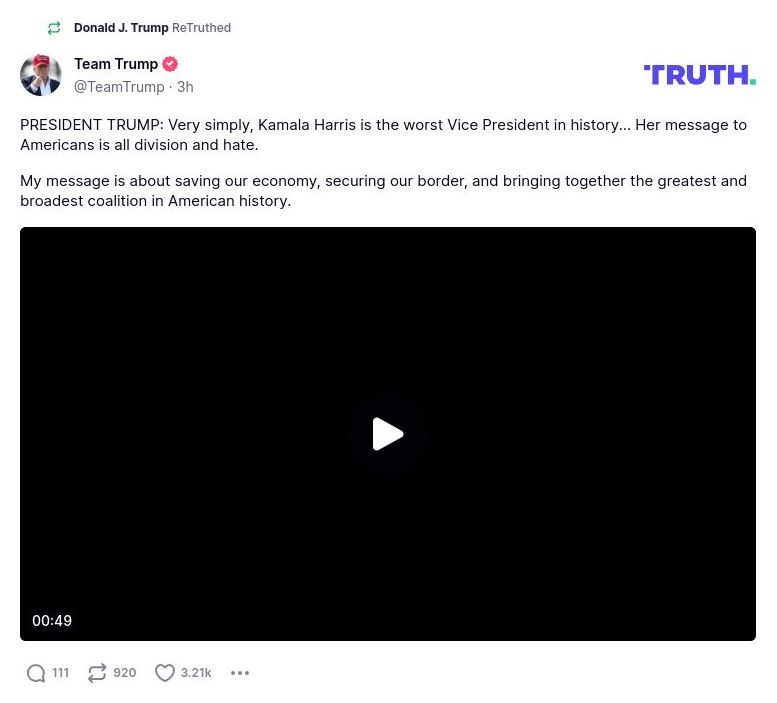Click the 111 replies count
The width and height of the screenshot is (777, 703).
pyautogui.click(x=61, y=673)
